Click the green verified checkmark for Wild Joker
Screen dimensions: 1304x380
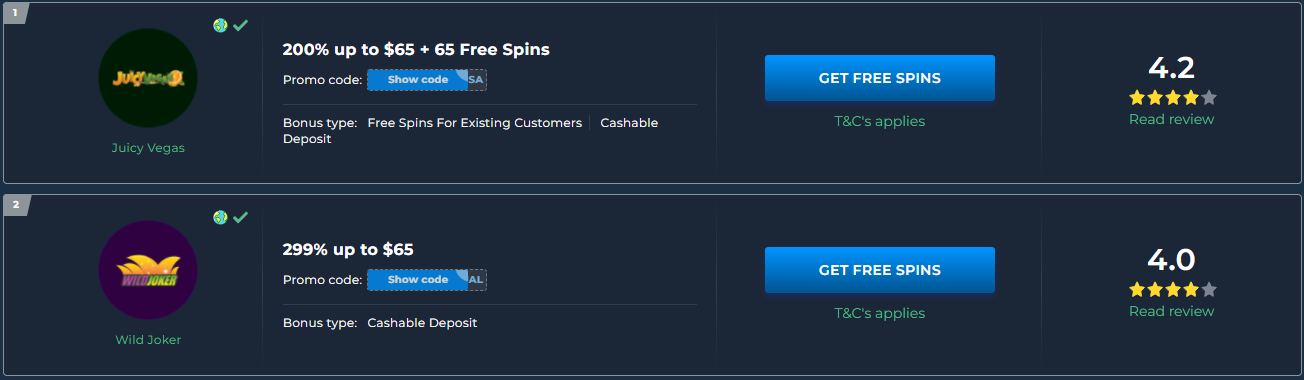240,217
